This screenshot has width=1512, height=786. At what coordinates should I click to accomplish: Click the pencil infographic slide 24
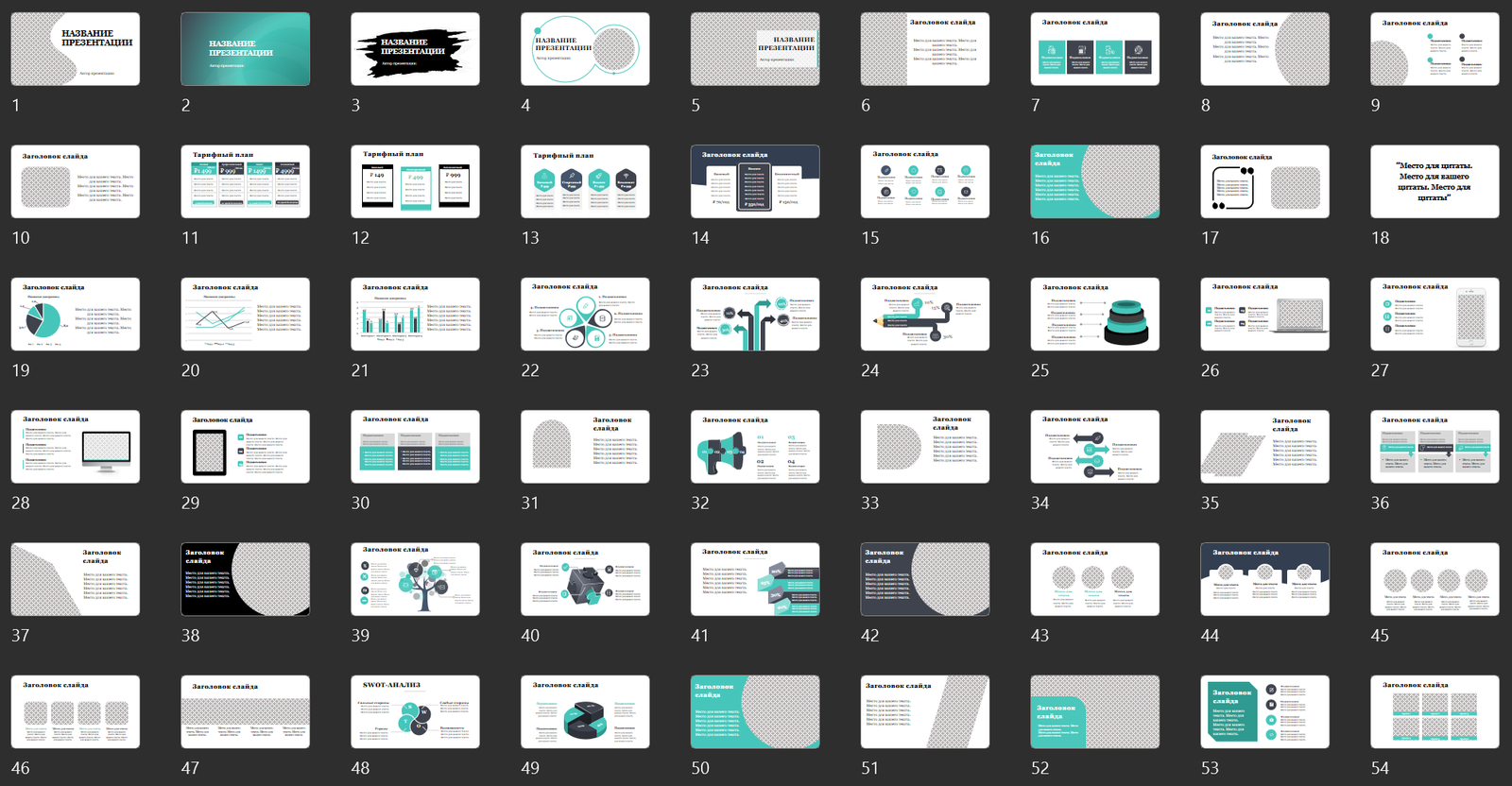(925, 315)
